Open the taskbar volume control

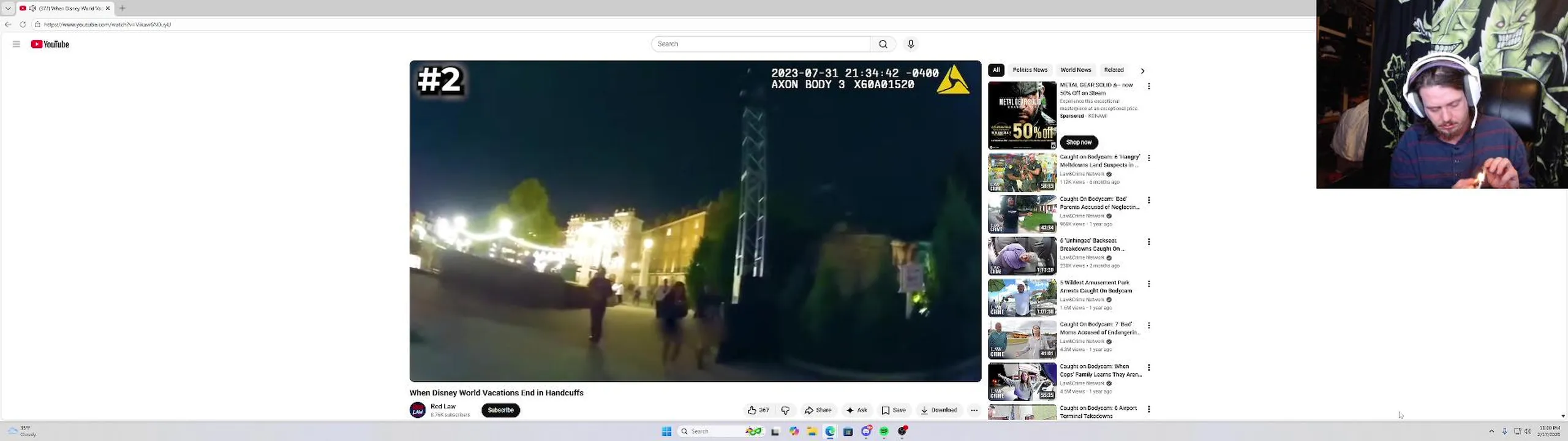click(x=1528, y=431)
